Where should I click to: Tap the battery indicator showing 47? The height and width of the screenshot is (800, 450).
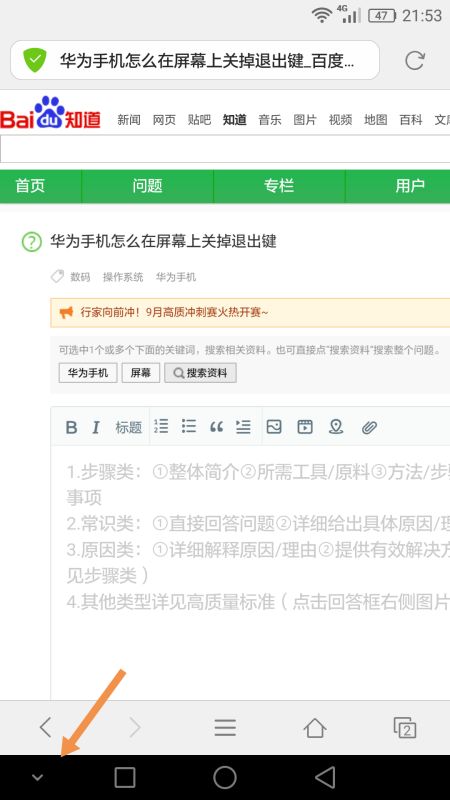(382, 16)
